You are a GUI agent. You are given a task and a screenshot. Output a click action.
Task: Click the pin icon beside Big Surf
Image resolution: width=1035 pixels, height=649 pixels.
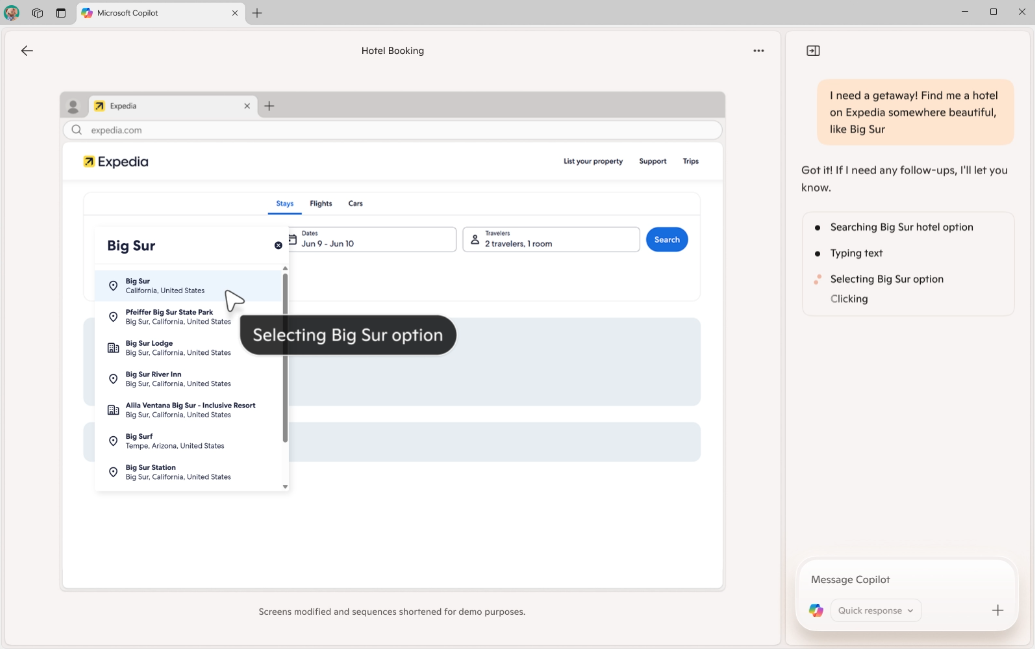(113, 441)
